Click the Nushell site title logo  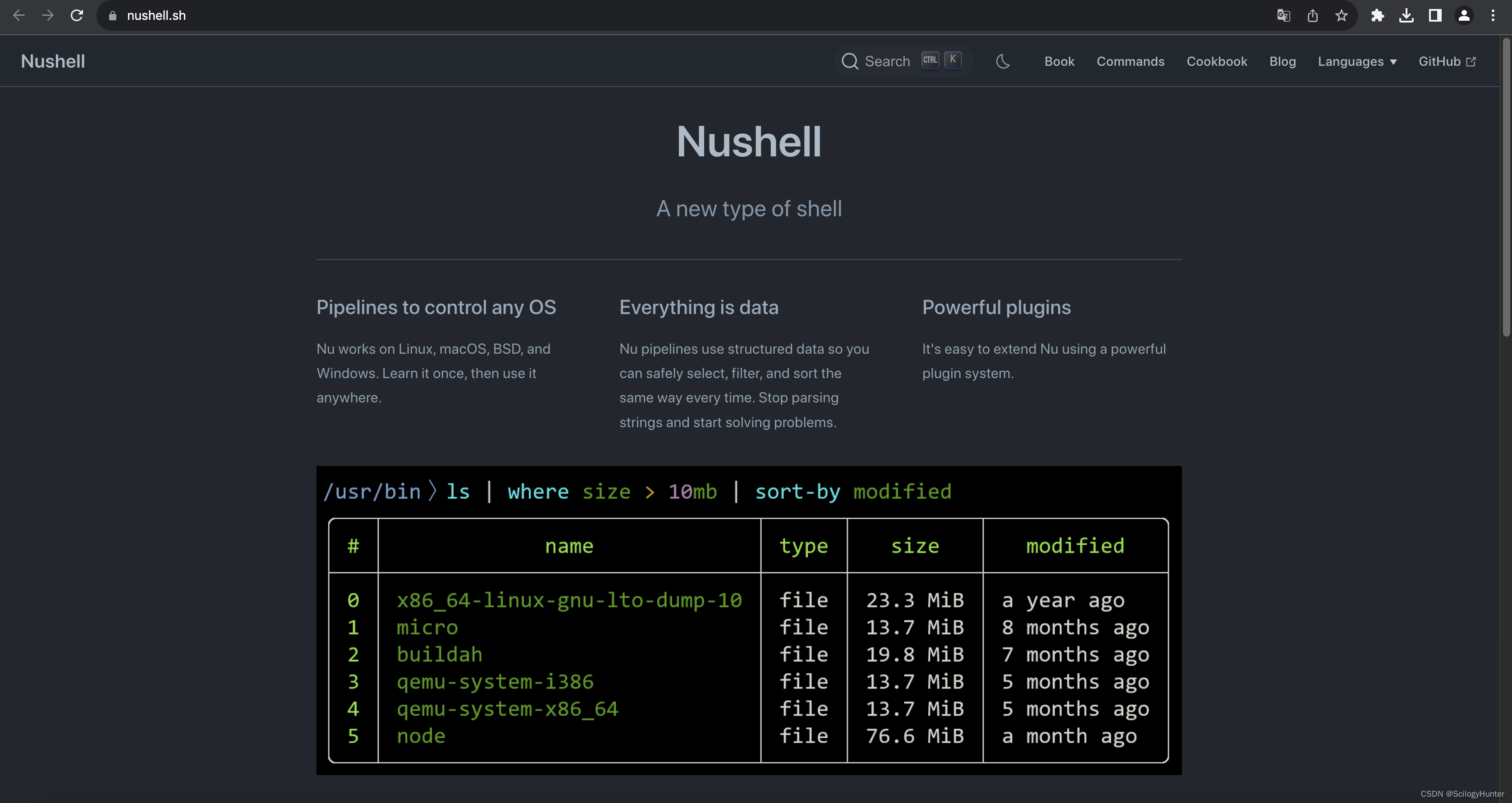point(53,61)
